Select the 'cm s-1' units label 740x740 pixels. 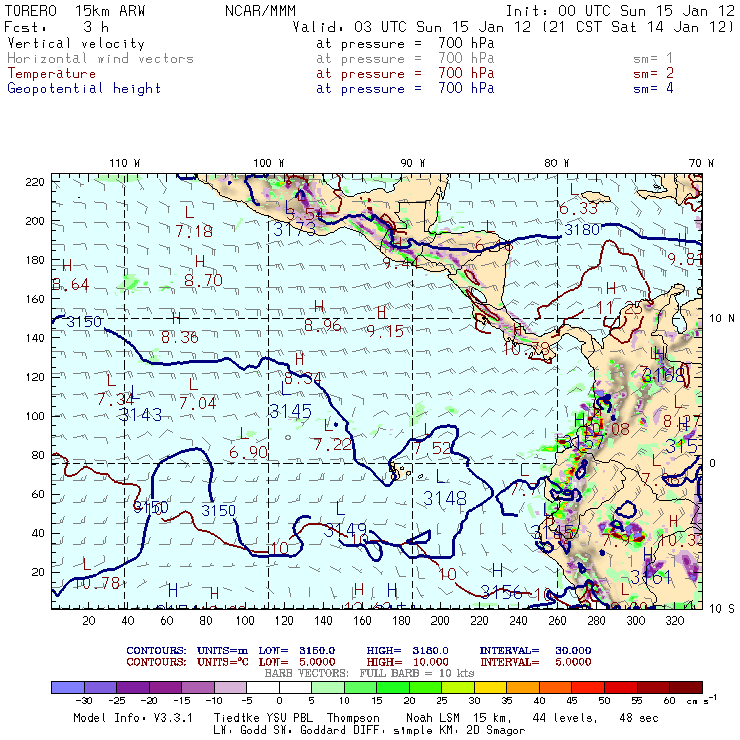(702, 699)
